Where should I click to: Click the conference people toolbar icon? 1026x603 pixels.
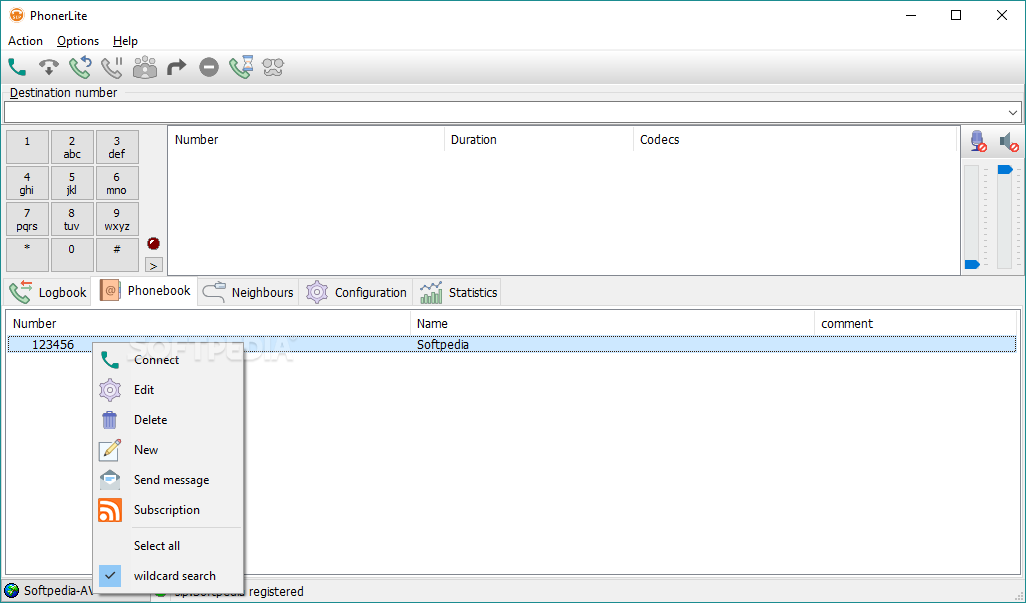tap(145, 67)
